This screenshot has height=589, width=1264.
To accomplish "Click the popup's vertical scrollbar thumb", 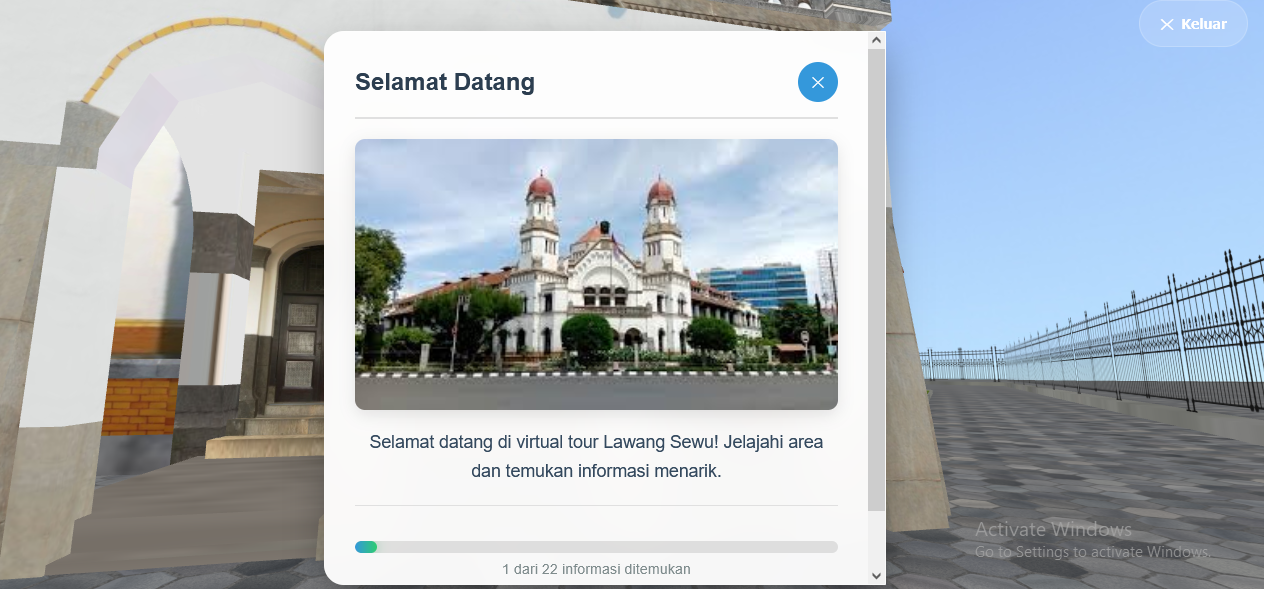I will tap(876, 280).
